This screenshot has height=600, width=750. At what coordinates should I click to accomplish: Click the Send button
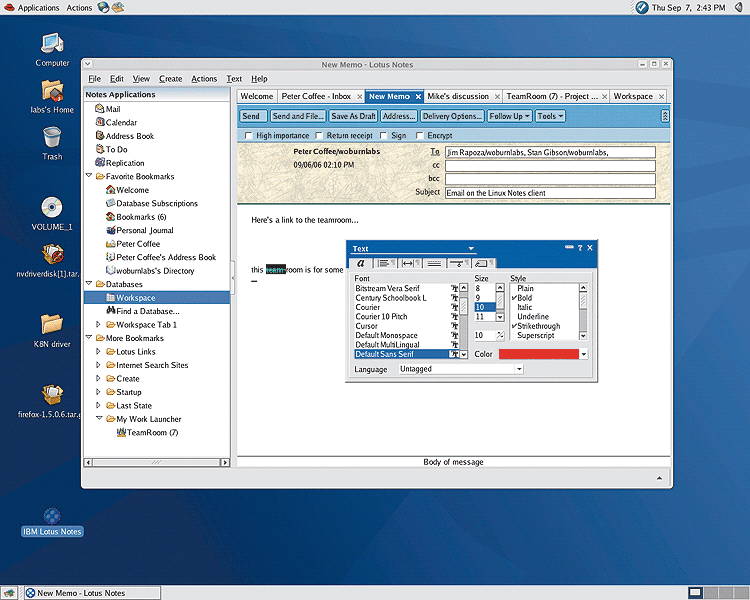253,116
